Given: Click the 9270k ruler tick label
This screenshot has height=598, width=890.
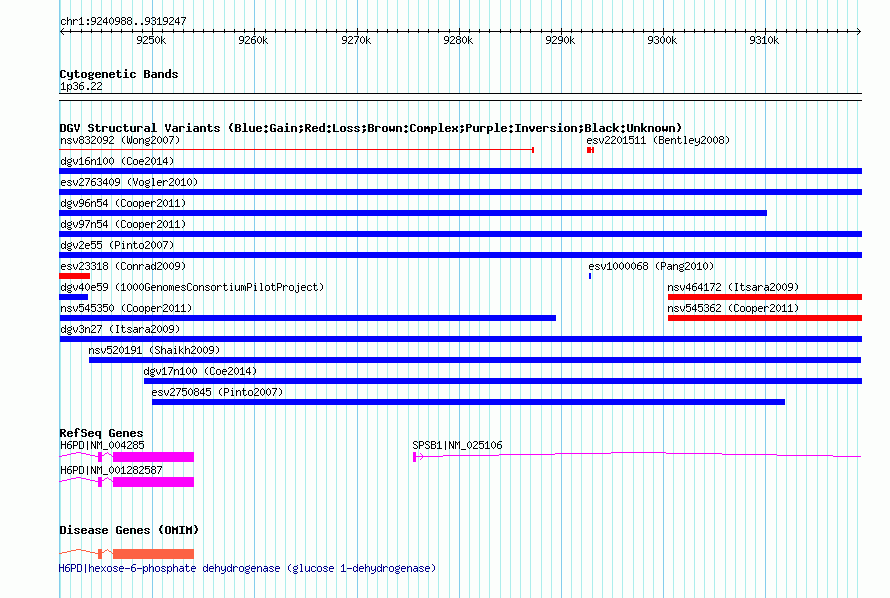Looking at the screenshot, I should point(356,40).
